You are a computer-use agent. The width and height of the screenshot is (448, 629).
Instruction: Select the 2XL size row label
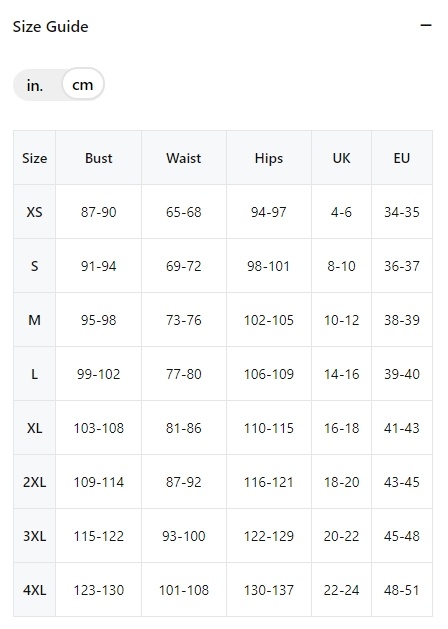coord(34,482)
